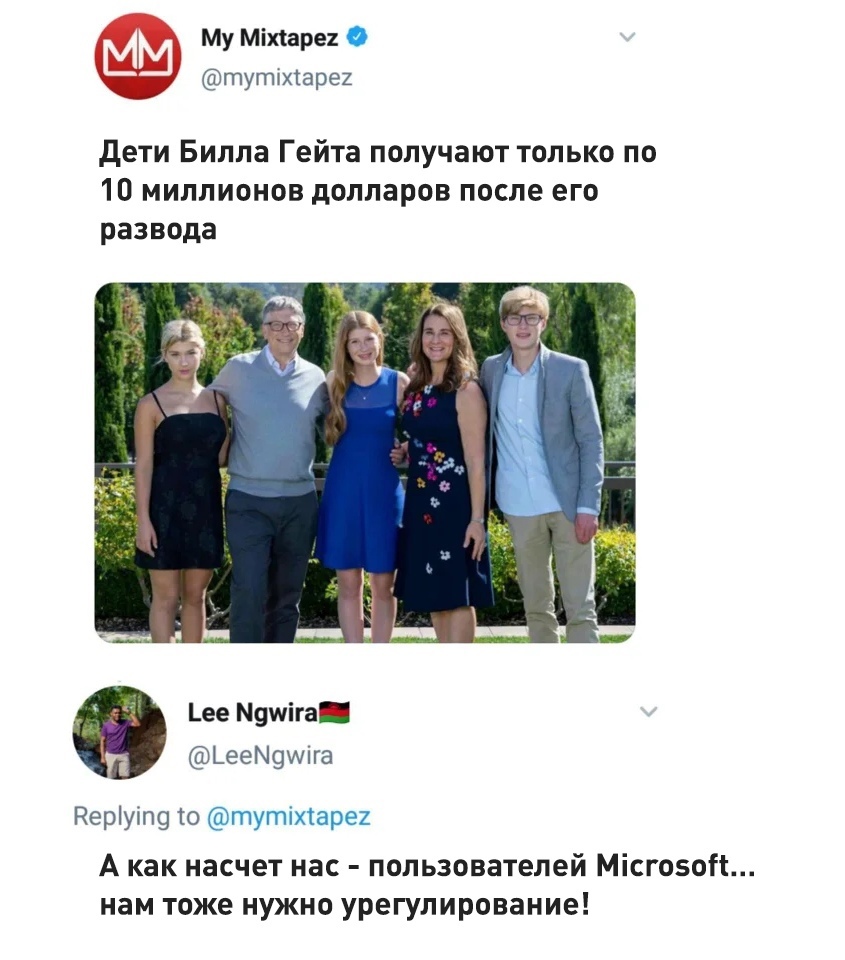This screenshot has height=960, width=845.
Task: Follow the @mymixtapez link after "Replying to"
Action: point(288,816)
